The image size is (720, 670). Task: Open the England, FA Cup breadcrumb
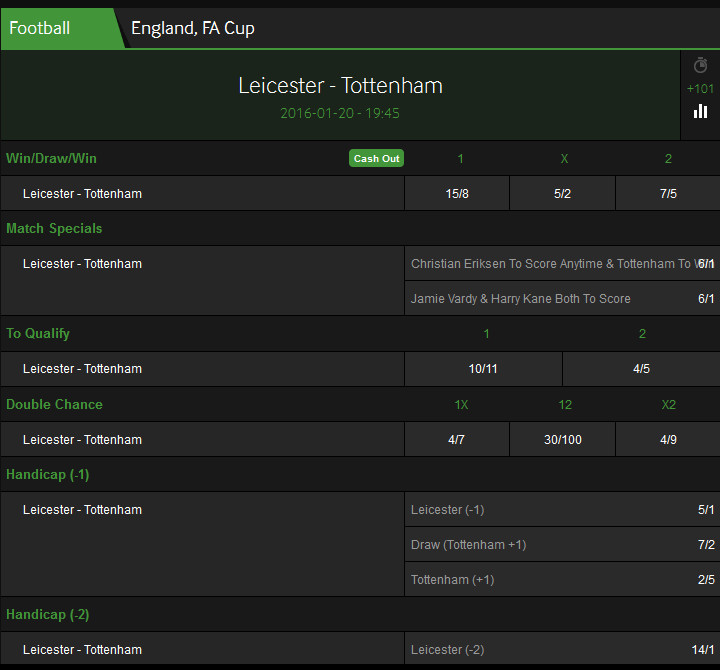[x=193, y=28]
